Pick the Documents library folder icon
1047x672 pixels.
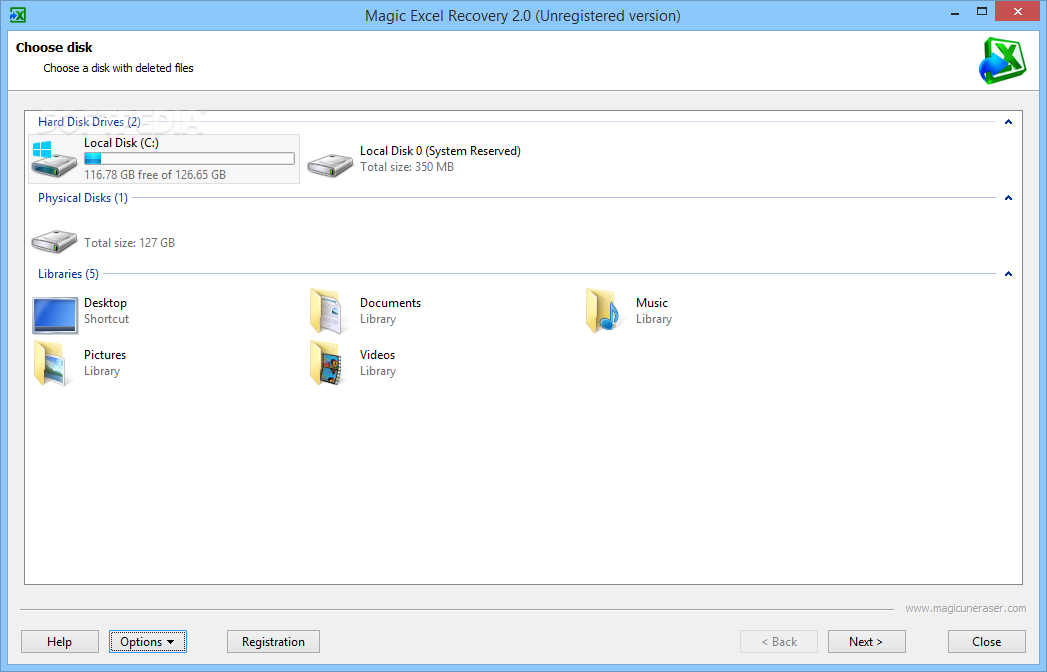click(x=328, y=311)
